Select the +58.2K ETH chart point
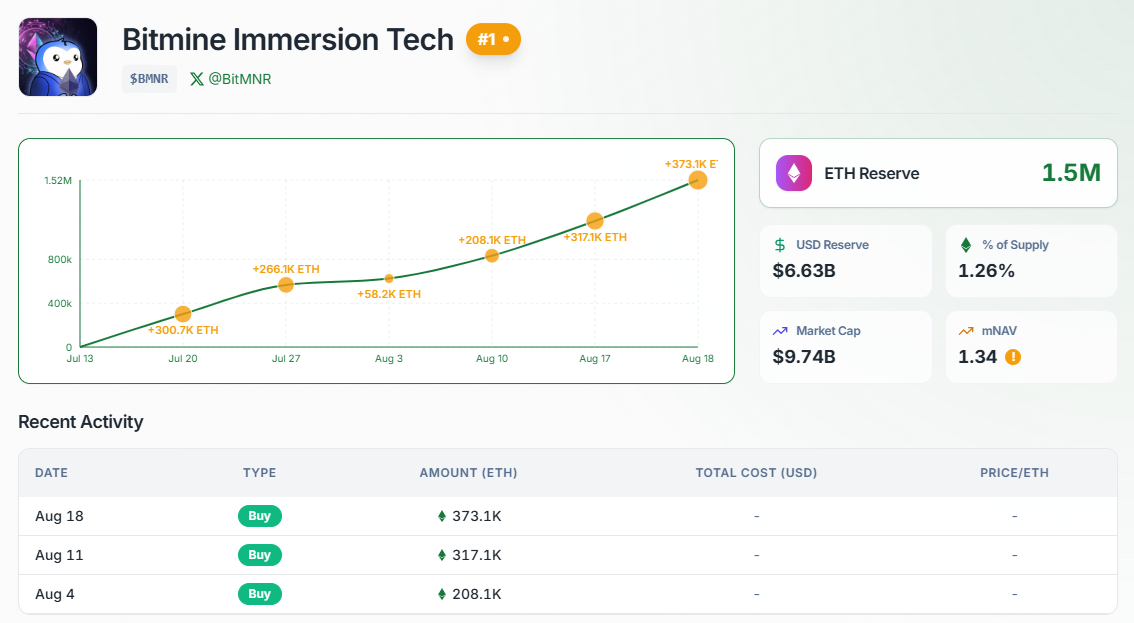 click(x=389, y=278)
